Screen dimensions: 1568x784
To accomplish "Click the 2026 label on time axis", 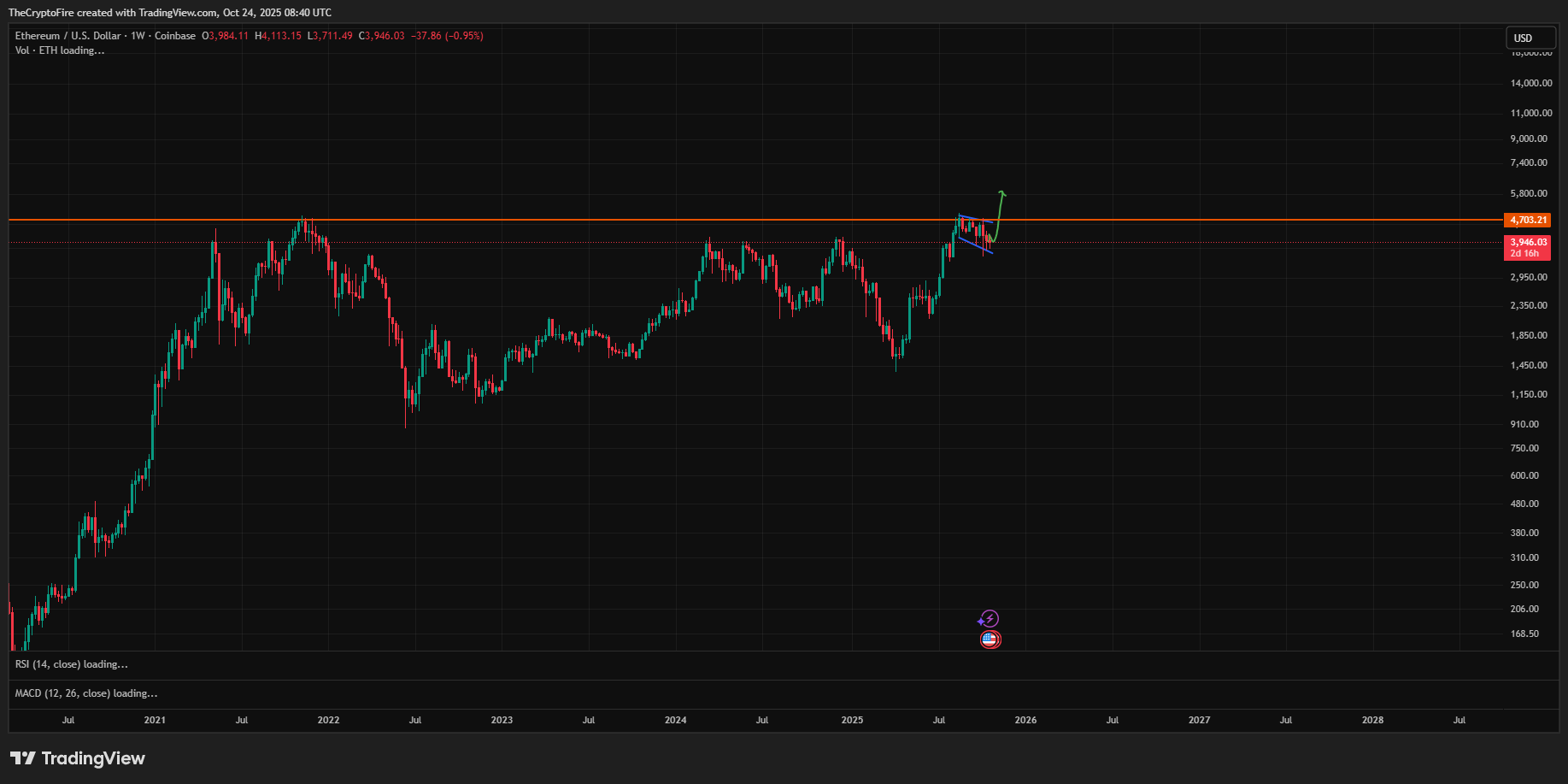I will 1025,720.
